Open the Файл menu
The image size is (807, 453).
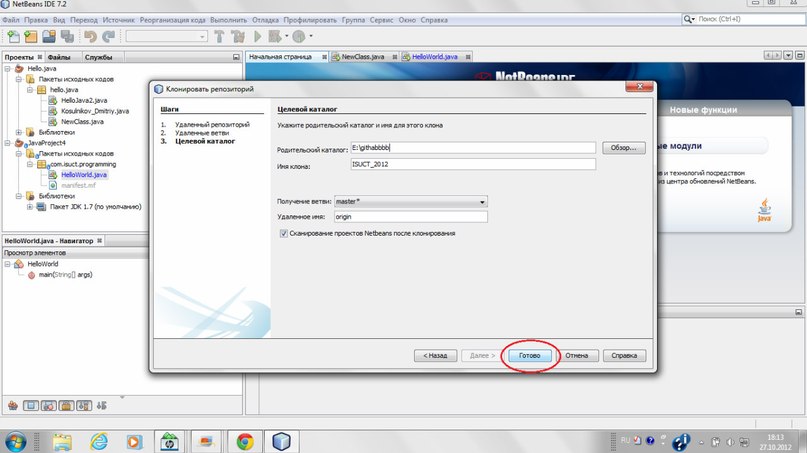(x=11, y=20)
